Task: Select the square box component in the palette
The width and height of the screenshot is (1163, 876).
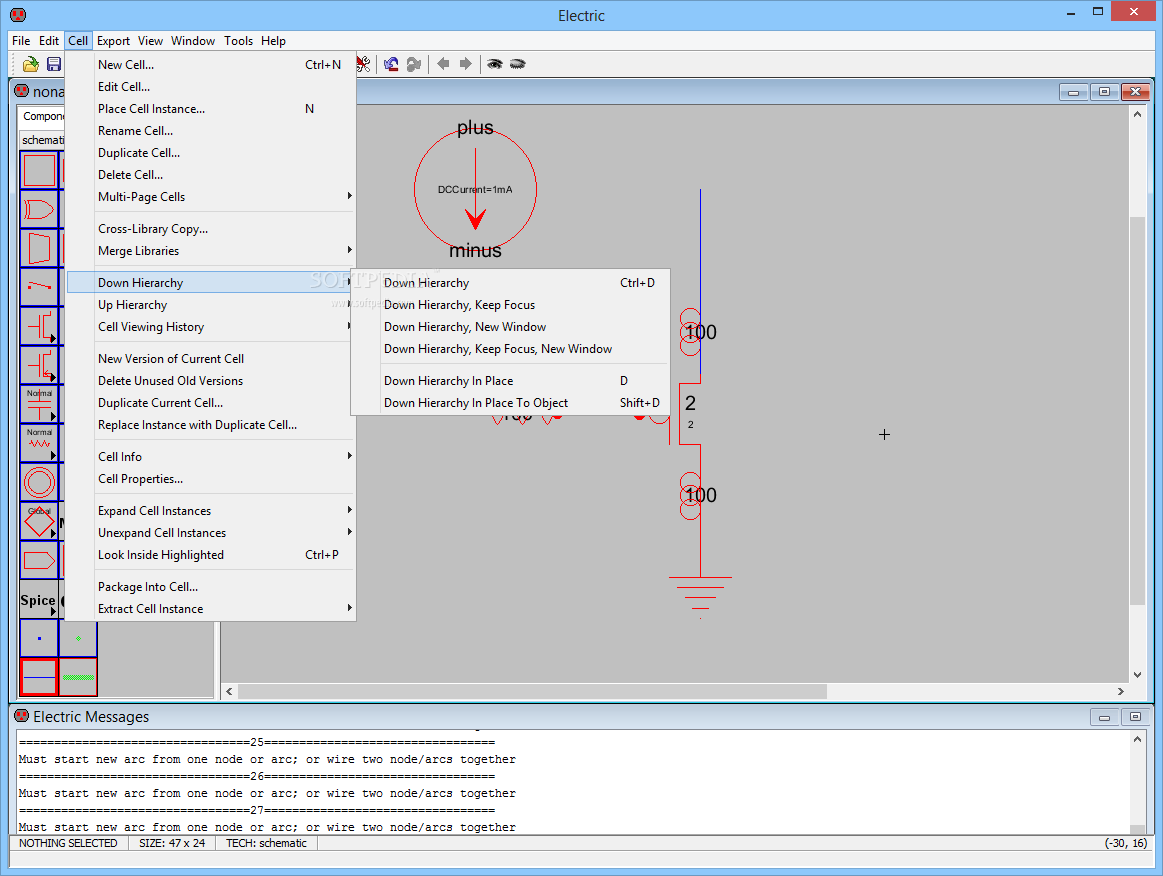Action: (39, 171)
